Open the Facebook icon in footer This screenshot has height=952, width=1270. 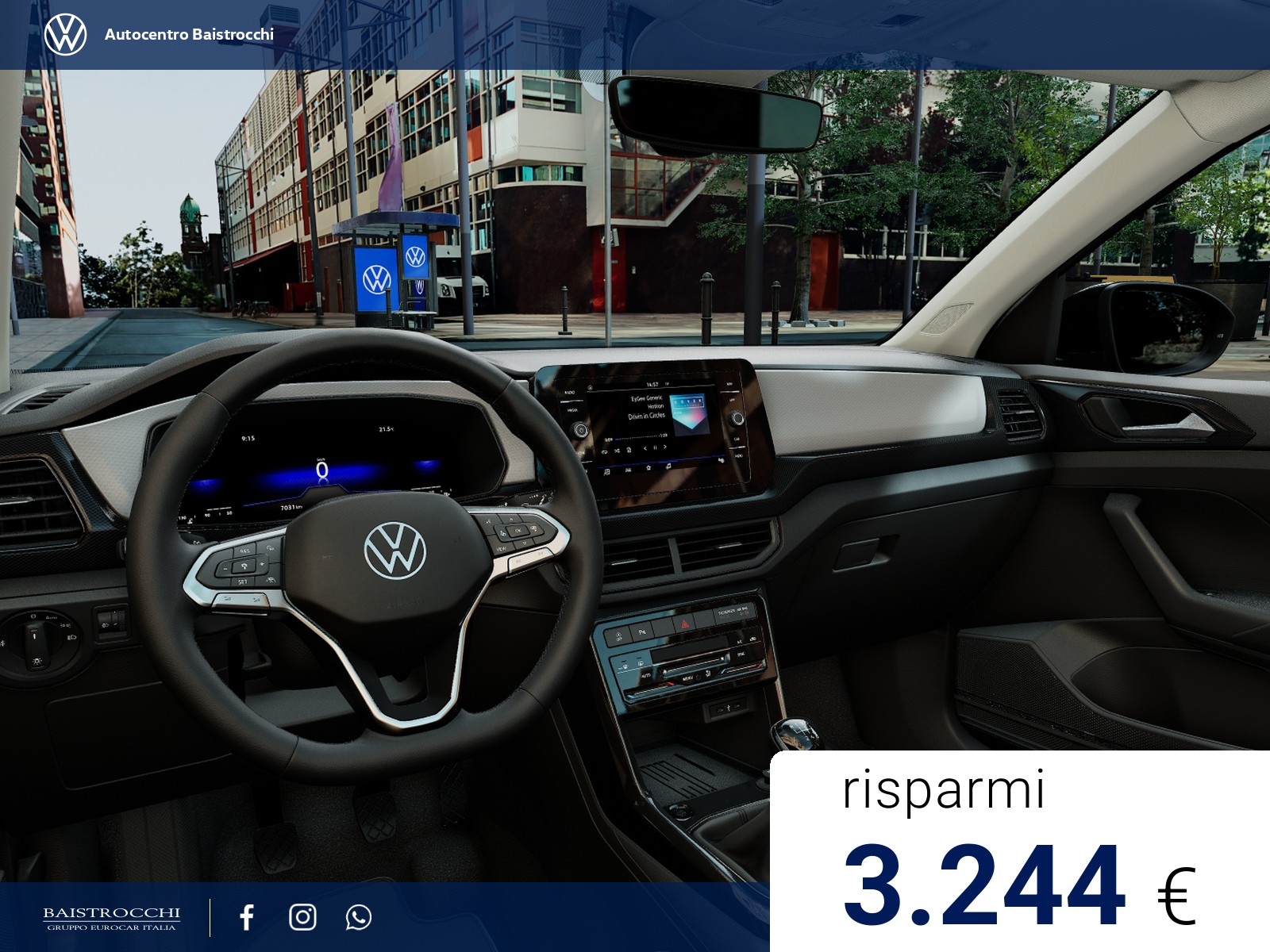pyautogui.click(x=247, y=917)
